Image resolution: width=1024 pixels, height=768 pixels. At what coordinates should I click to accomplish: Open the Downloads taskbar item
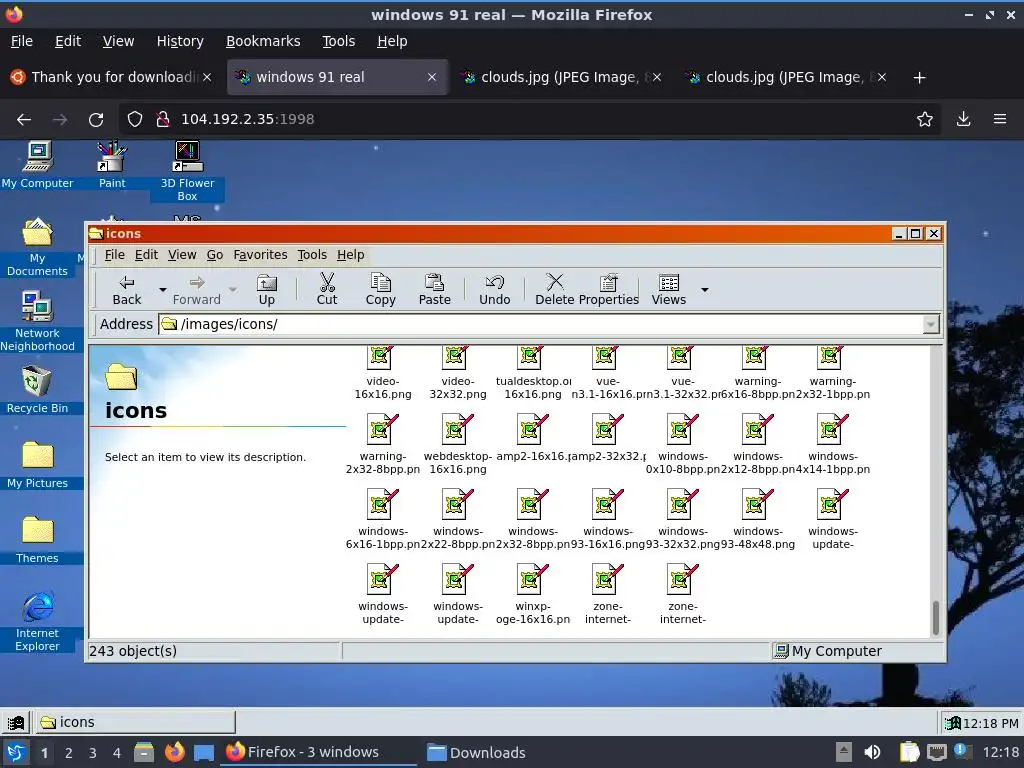(x=476, y=752)
